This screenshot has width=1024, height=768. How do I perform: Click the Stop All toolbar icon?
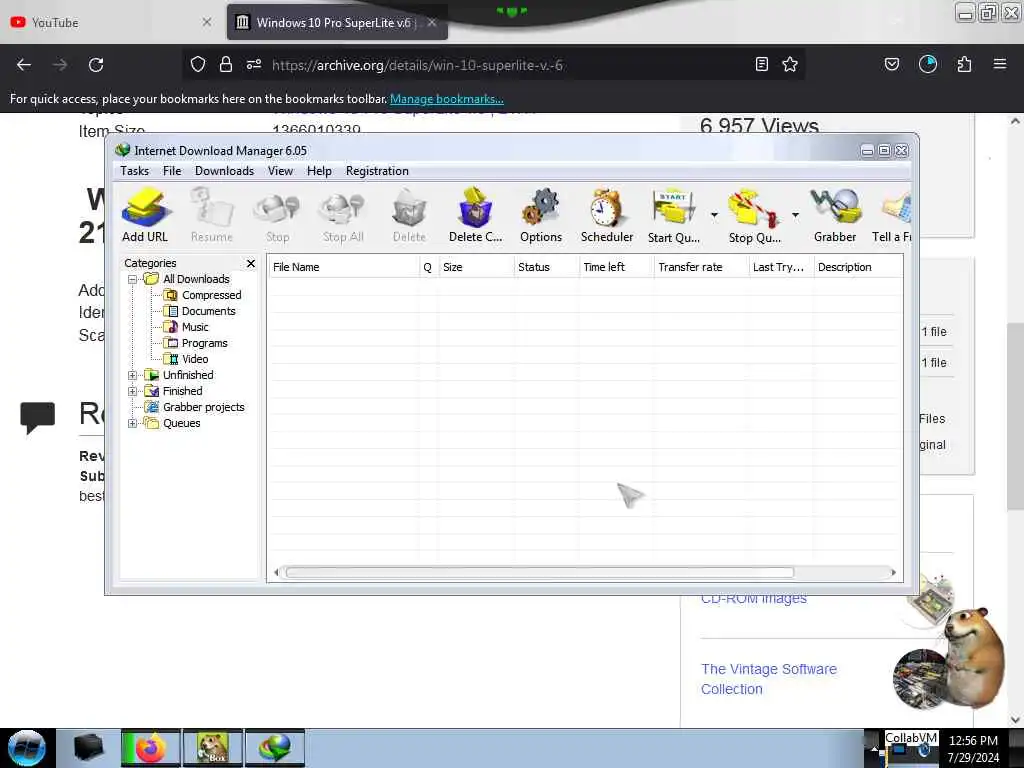pyautogui.click(x=343, y=214)
